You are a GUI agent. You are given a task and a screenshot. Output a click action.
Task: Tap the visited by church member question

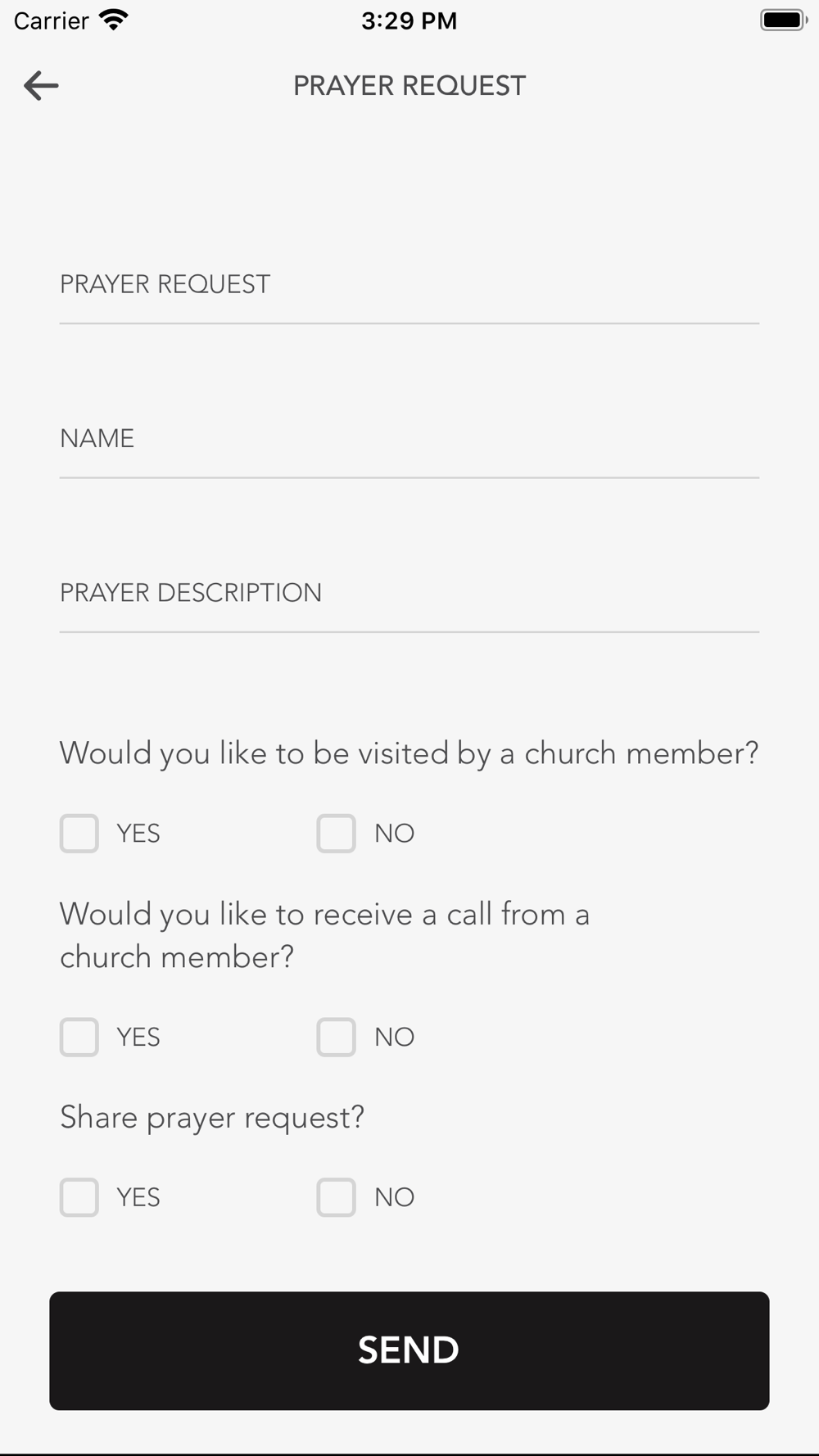point(409,753)
